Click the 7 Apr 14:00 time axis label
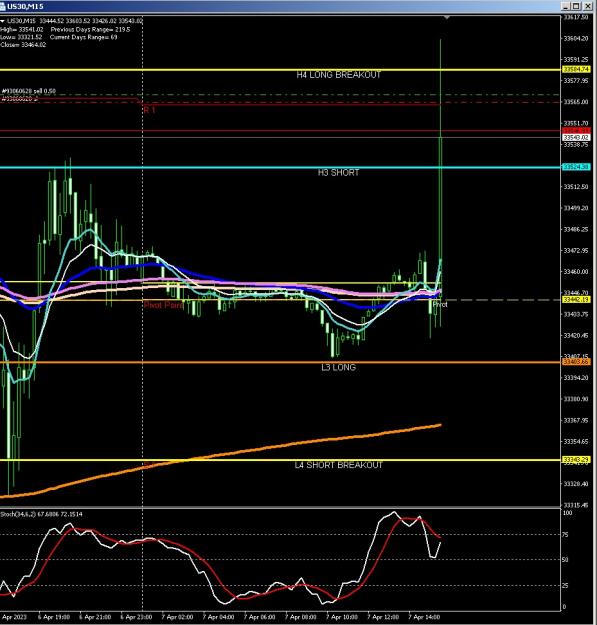Viewport: 597px width, 625px height. point(424,617)
